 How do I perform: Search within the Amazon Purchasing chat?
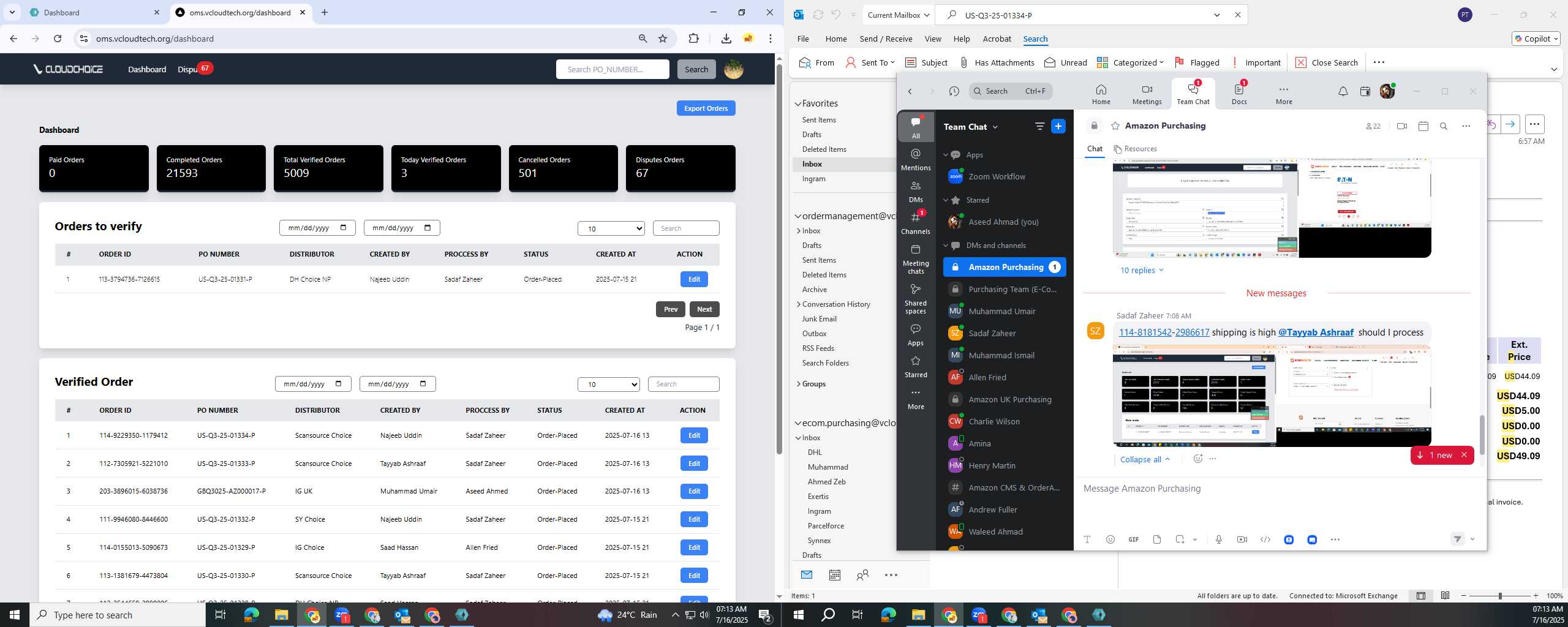click(1444, 126)
